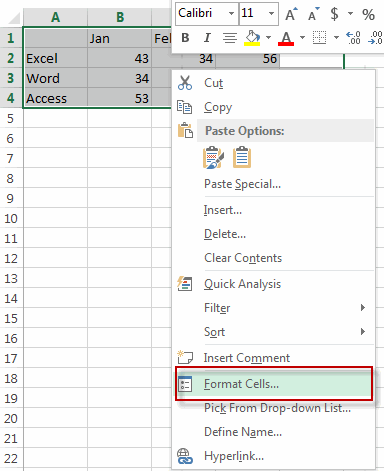Open the font size 11 dropdown
Image resolution: width=384 pixels, height=471 pixels.
[271, 14]
